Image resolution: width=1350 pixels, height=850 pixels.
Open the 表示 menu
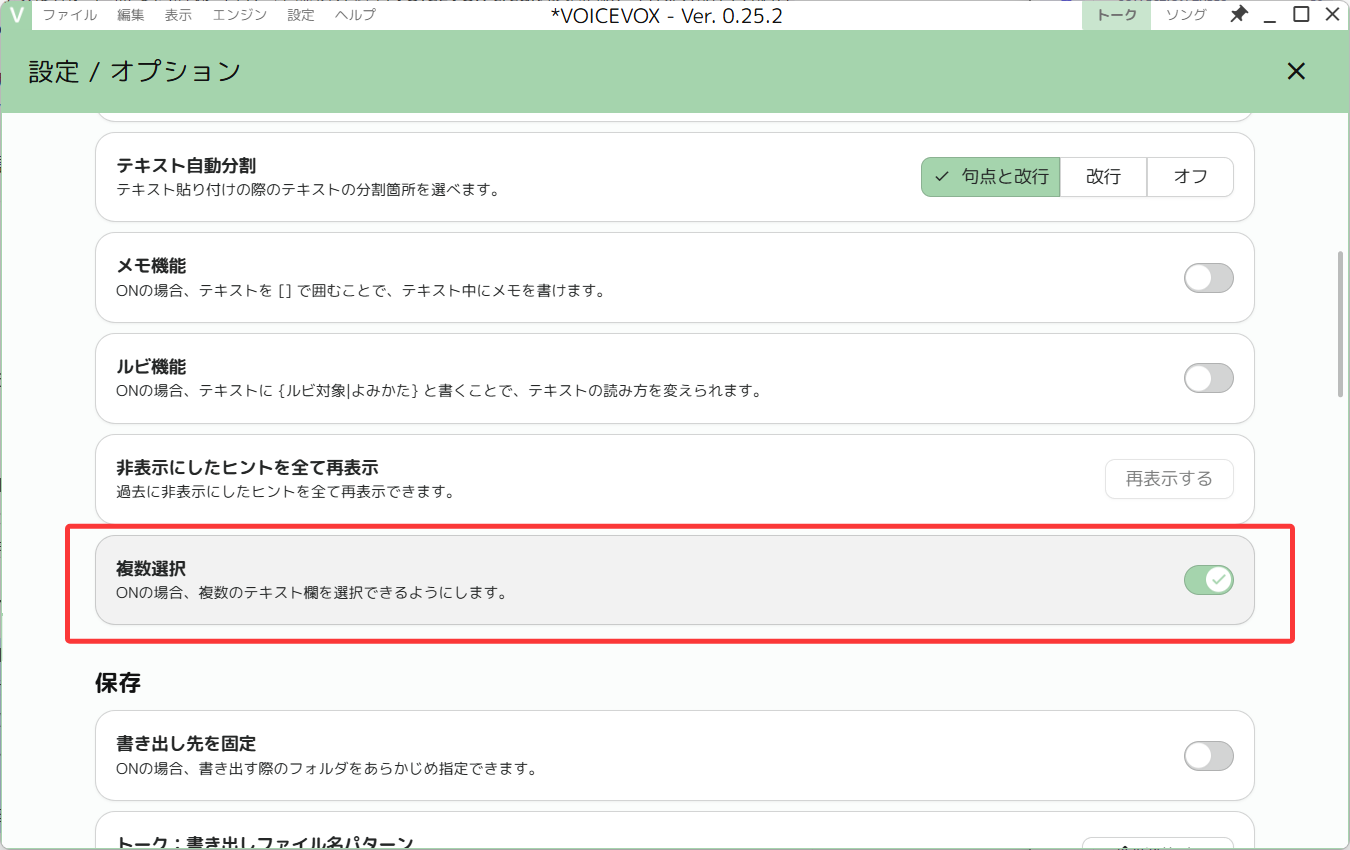point(178,15)
